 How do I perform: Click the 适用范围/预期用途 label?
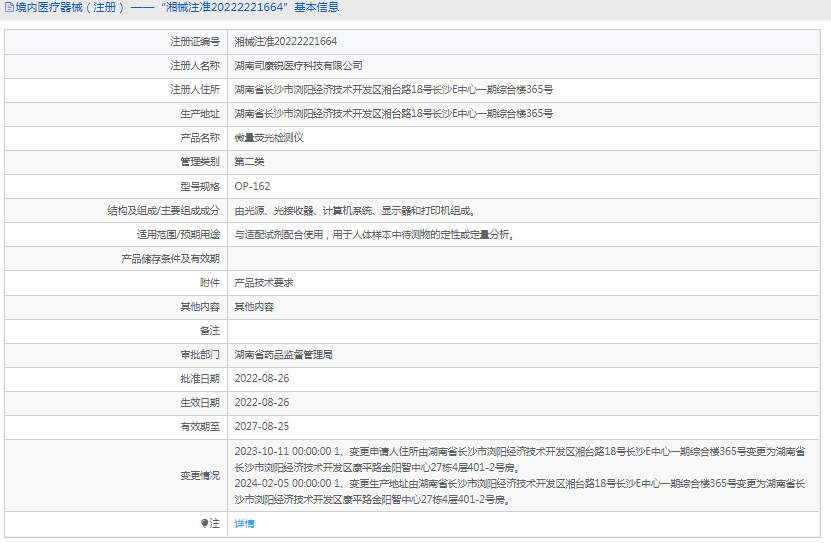click(178, 235)
